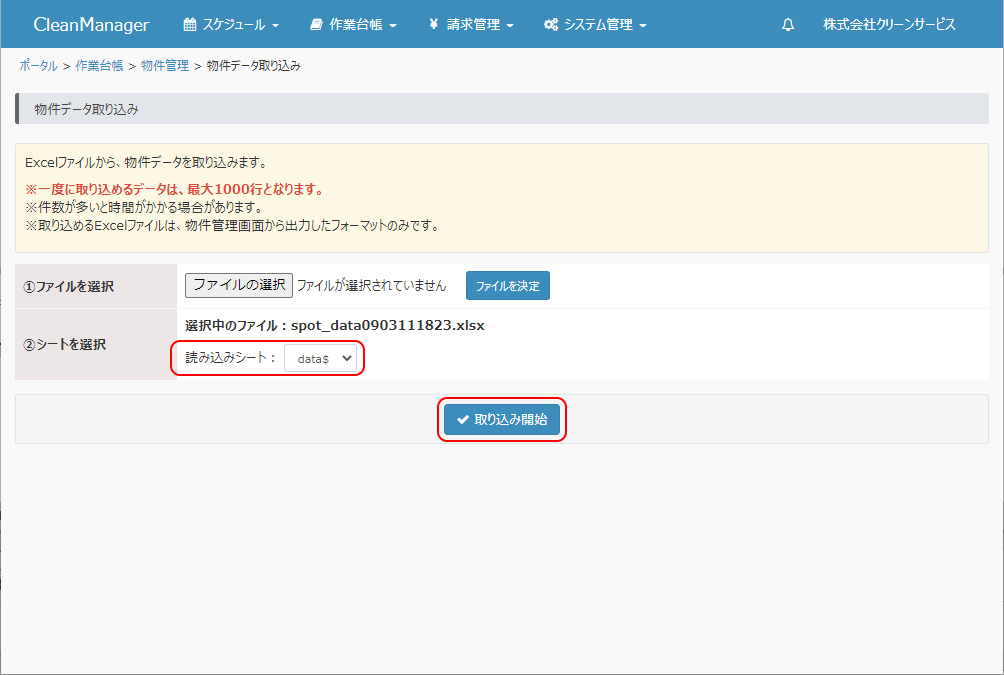Click the book icon beside 作業台帳
This screenshot has height=675, width=1004.
tap(316, 25)
